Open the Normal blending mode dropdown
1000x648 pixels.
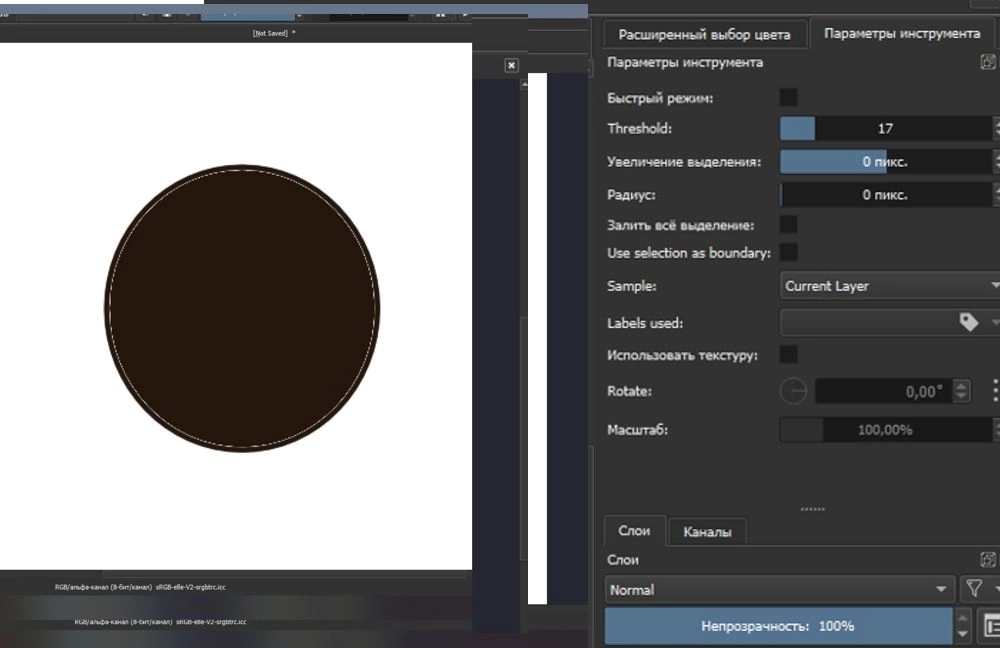coord(779,590)
